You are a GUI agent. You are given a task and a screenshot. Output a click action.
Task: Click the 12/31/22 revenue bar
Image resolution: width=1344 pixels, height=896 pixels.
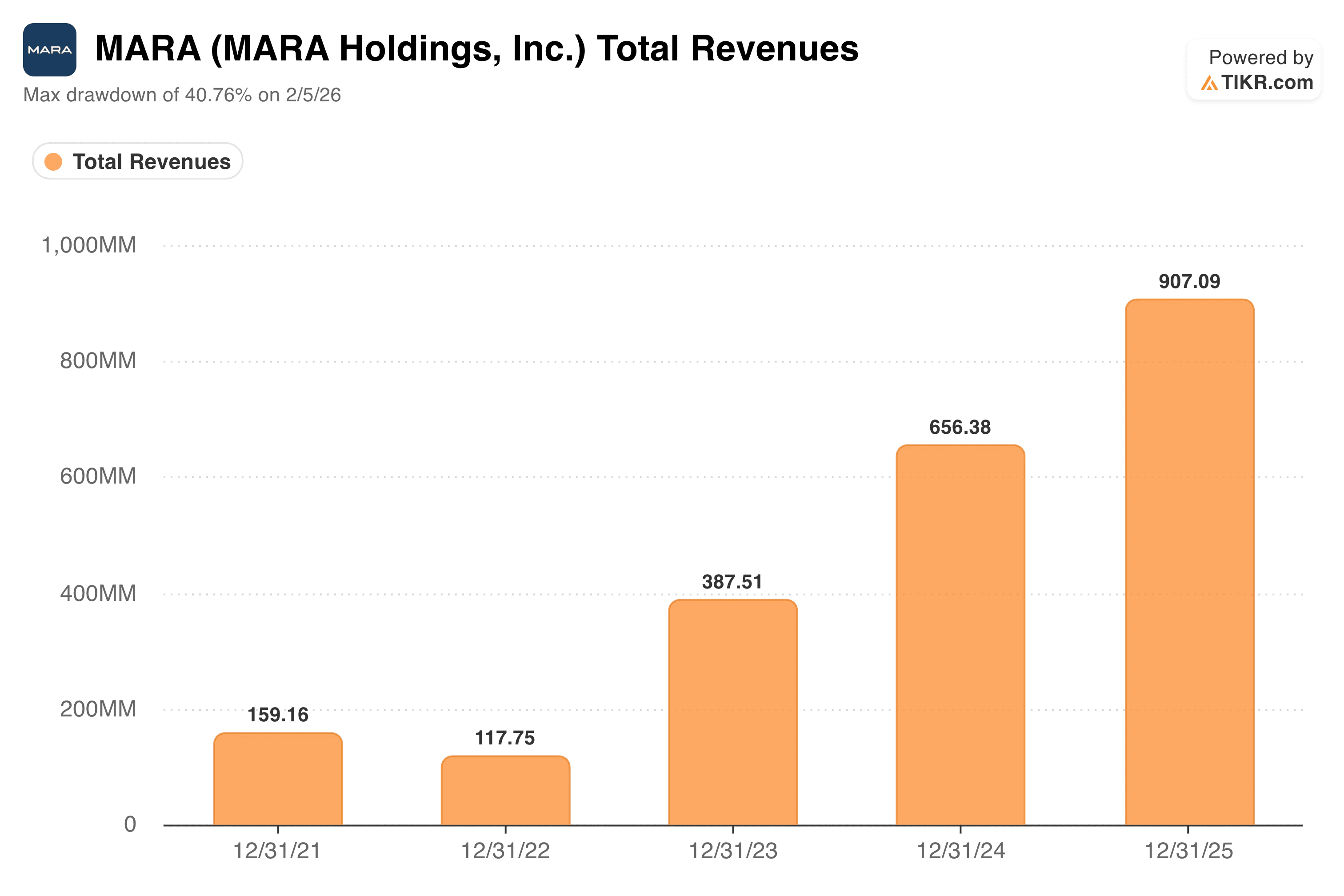(506, 791)
